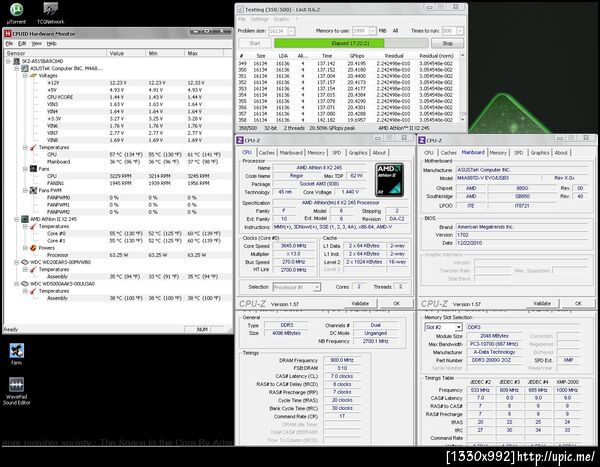The height and width of the screenshot is (467, 600).
Task: Click the Fans PWM category icon
Action: pyautogui.click(x=33, y=190)
